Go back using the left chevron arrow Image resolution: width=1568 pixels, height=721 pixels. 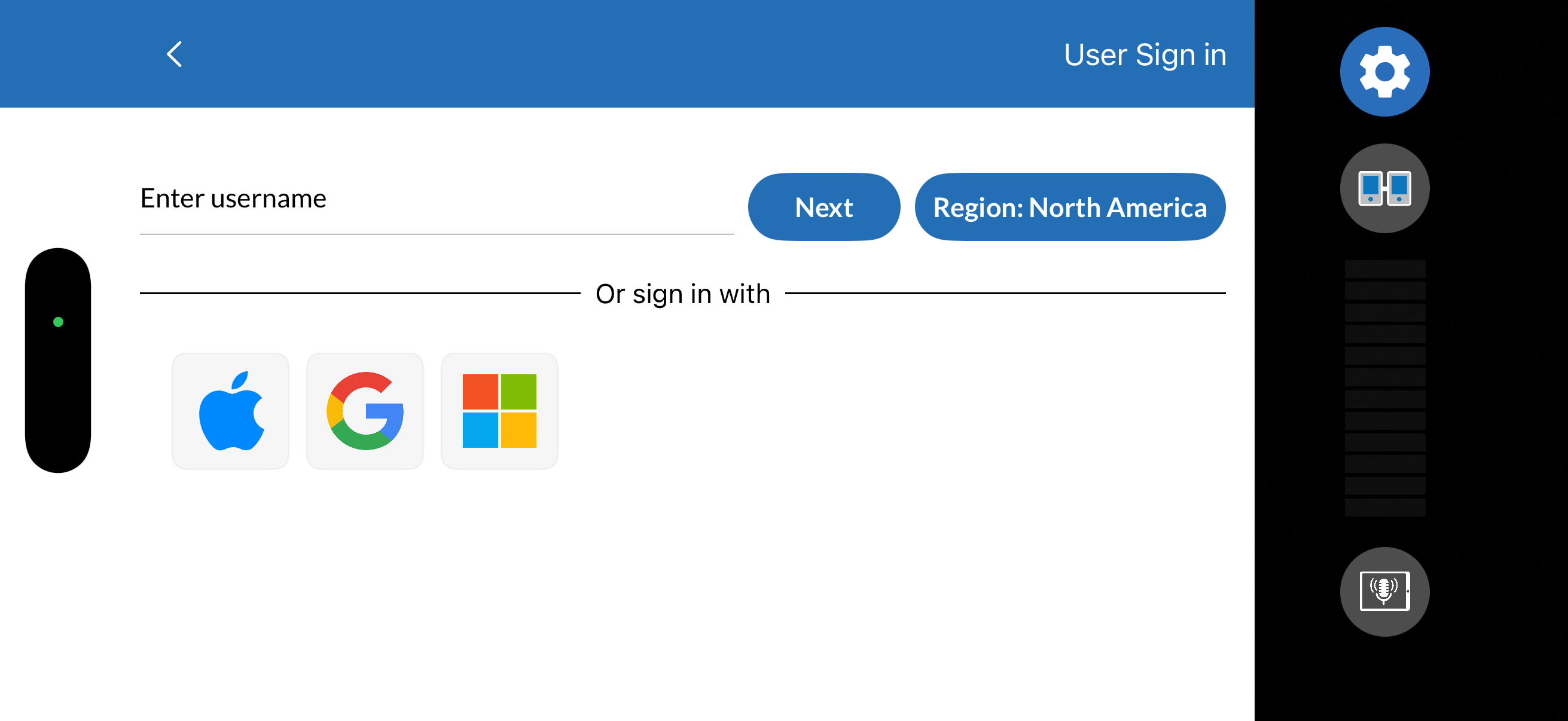(x=174, y=54)
